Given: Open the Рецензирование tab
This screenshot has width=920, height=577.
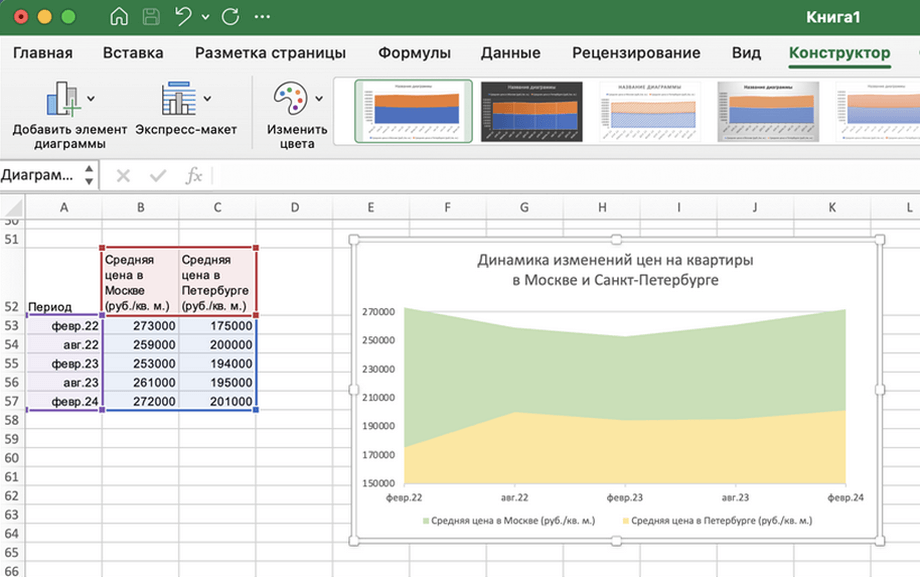Looking at the screenshot, I should [636, 53].
